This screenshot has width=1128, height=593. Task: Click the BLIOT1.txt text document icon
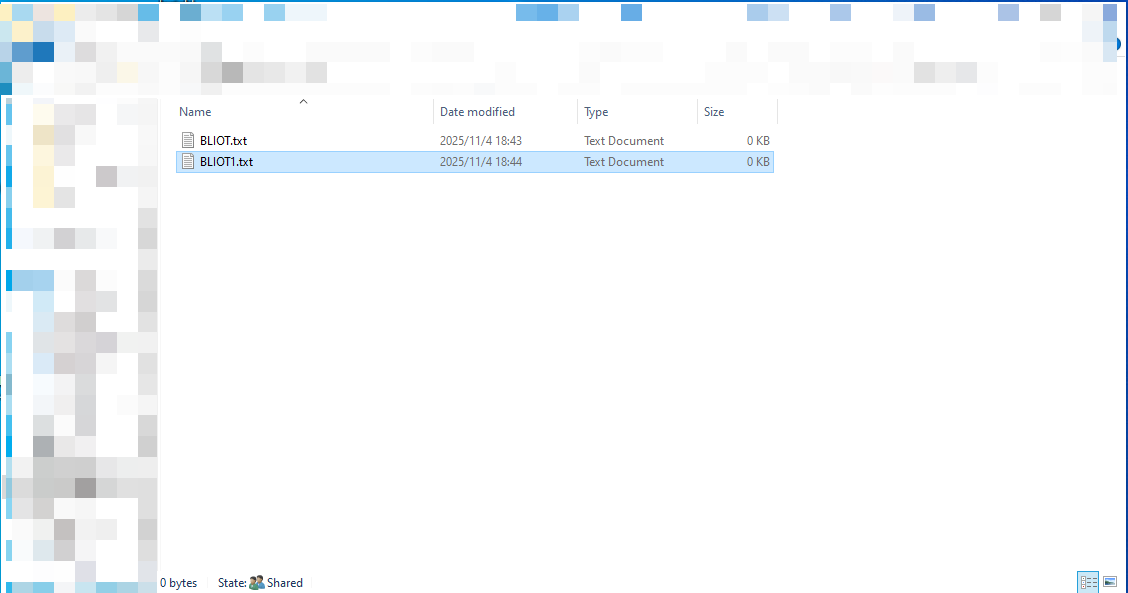click(x=187, y=162)
